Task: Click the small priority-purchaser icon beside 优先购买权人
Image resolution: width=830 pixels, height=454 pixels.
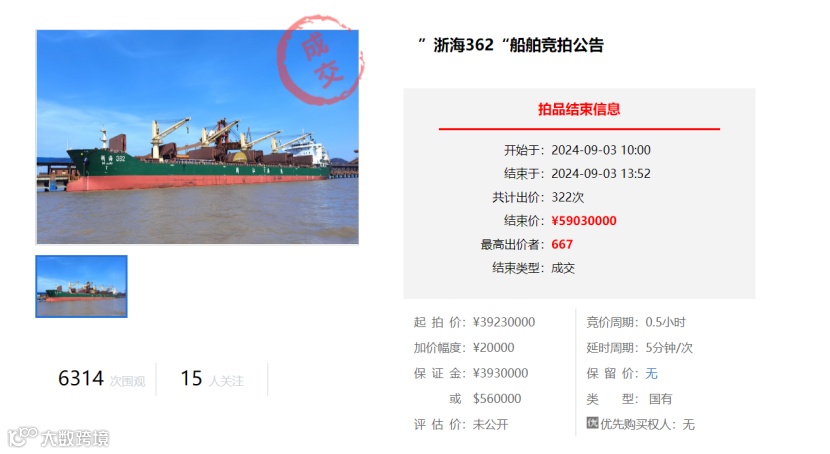Action: pyautogui.click(x=592, y=423)
